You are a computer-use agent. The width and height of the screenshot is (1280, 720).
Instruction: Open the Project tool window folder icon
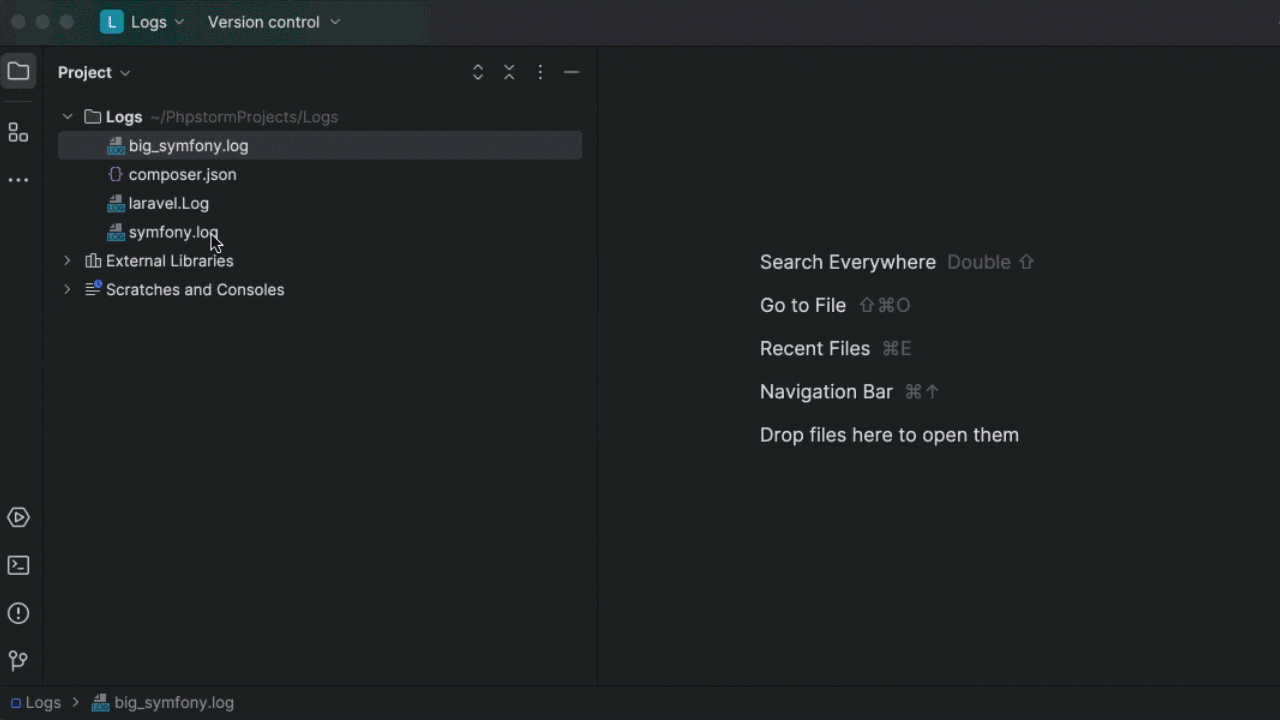coord(18,72)
